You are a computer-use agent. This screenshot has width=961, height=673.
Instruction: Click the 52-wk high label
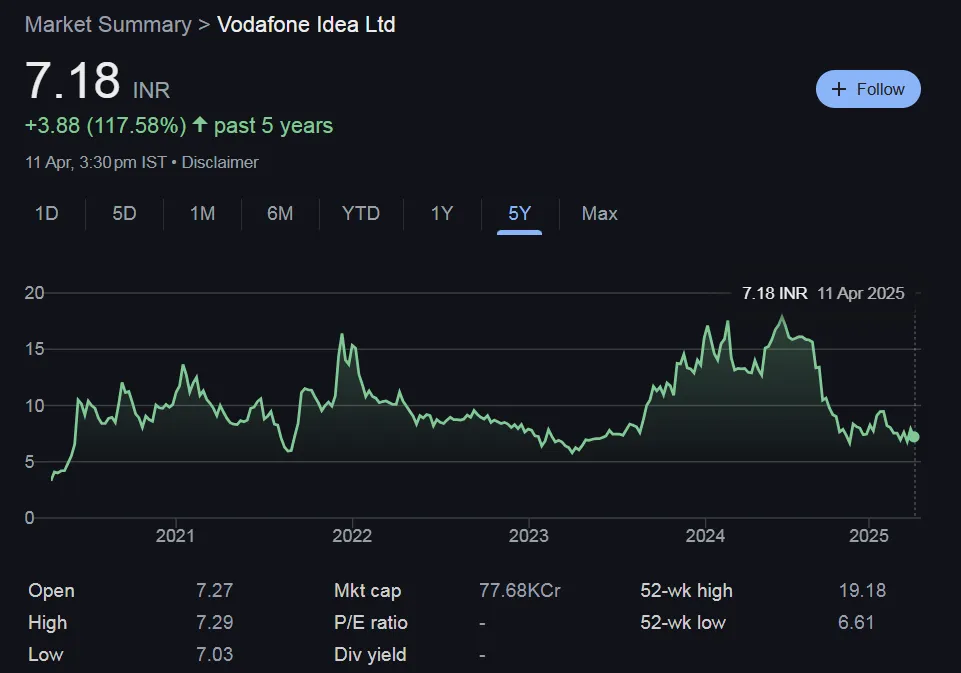click(x=686, y=590)
